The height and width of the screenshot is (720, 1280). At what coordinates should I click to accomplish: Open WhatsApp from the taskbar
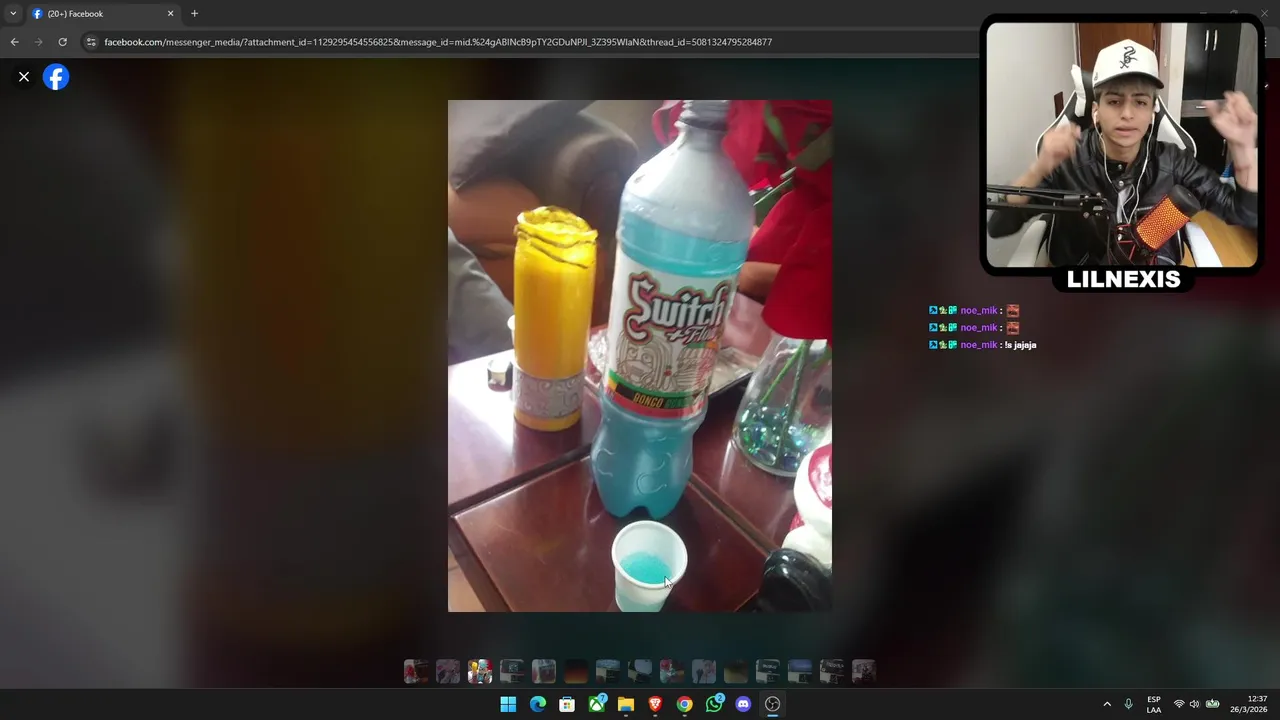coord(714,704)
